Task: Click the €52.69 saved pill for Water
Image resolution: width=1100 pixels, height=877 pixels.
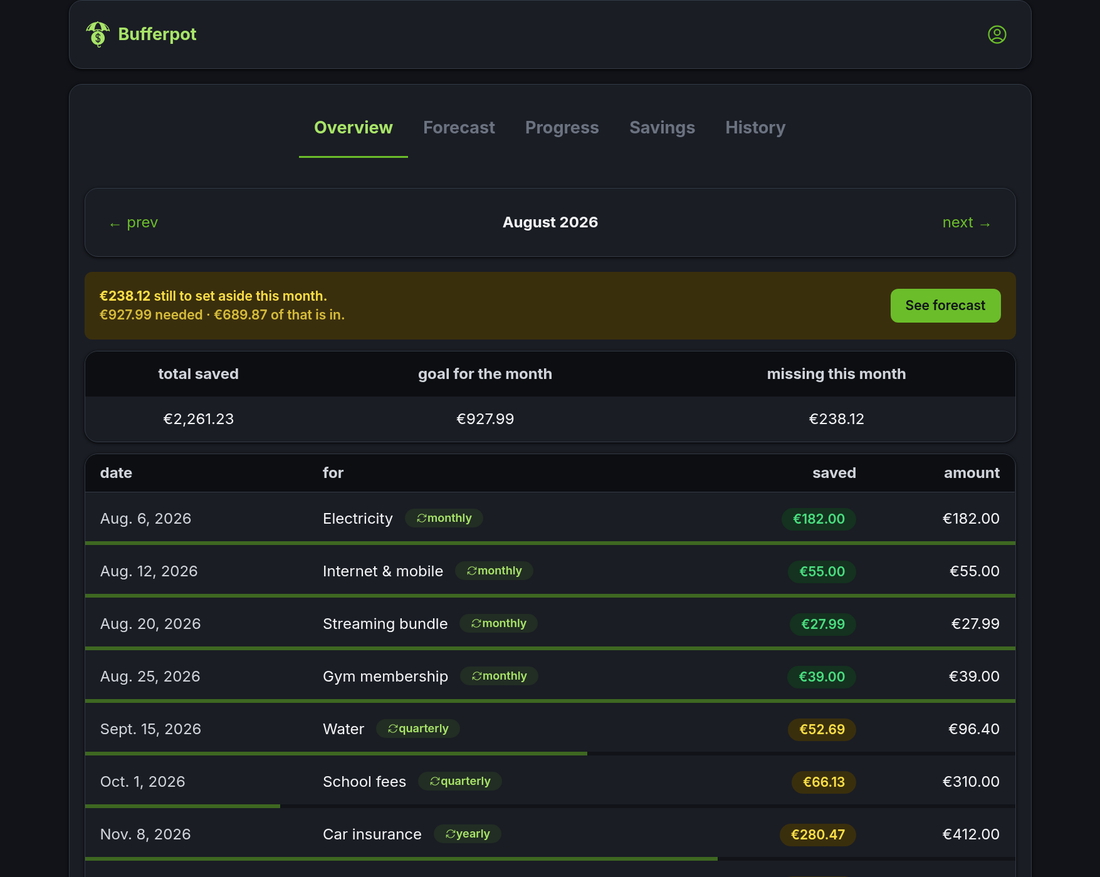Action: 821,729
